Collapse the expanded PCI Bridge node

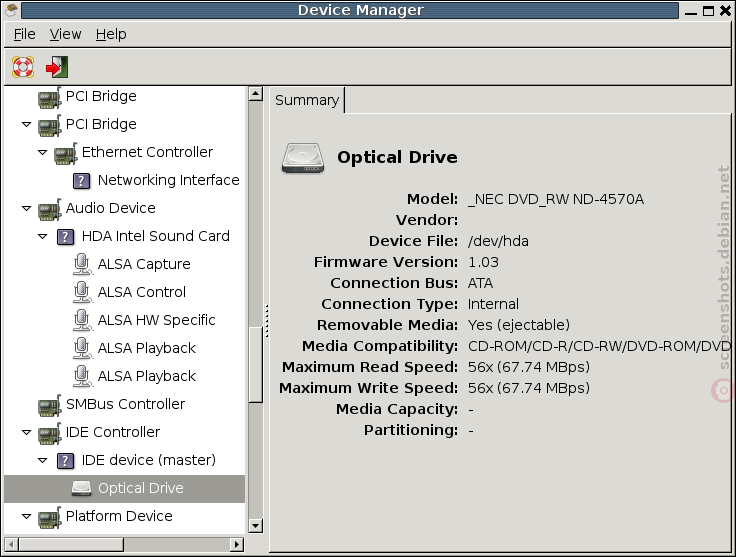26,124
